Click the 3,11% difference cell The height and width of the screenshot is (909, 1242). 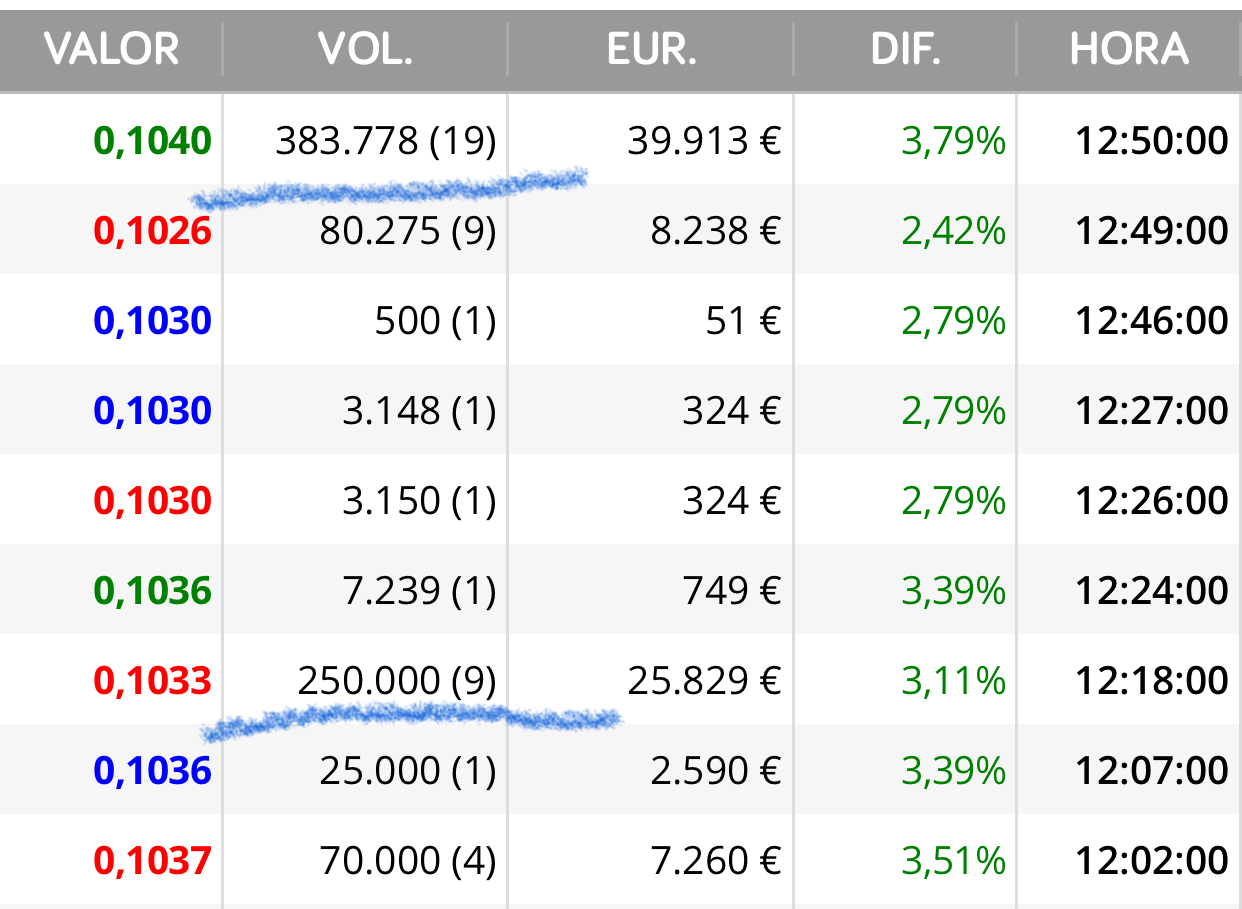coord(953,681)
